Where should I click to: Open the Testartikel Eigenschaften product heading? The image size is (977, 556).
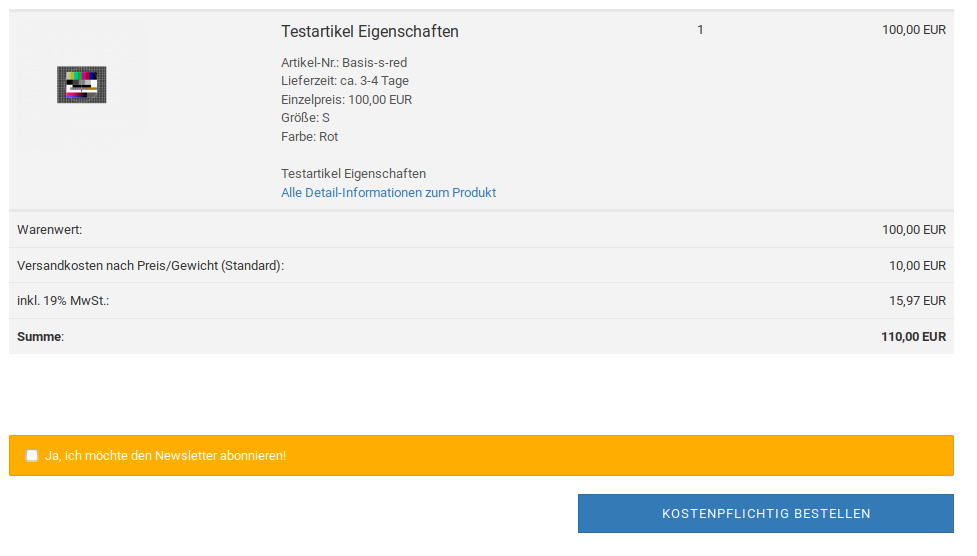[370, 32]
